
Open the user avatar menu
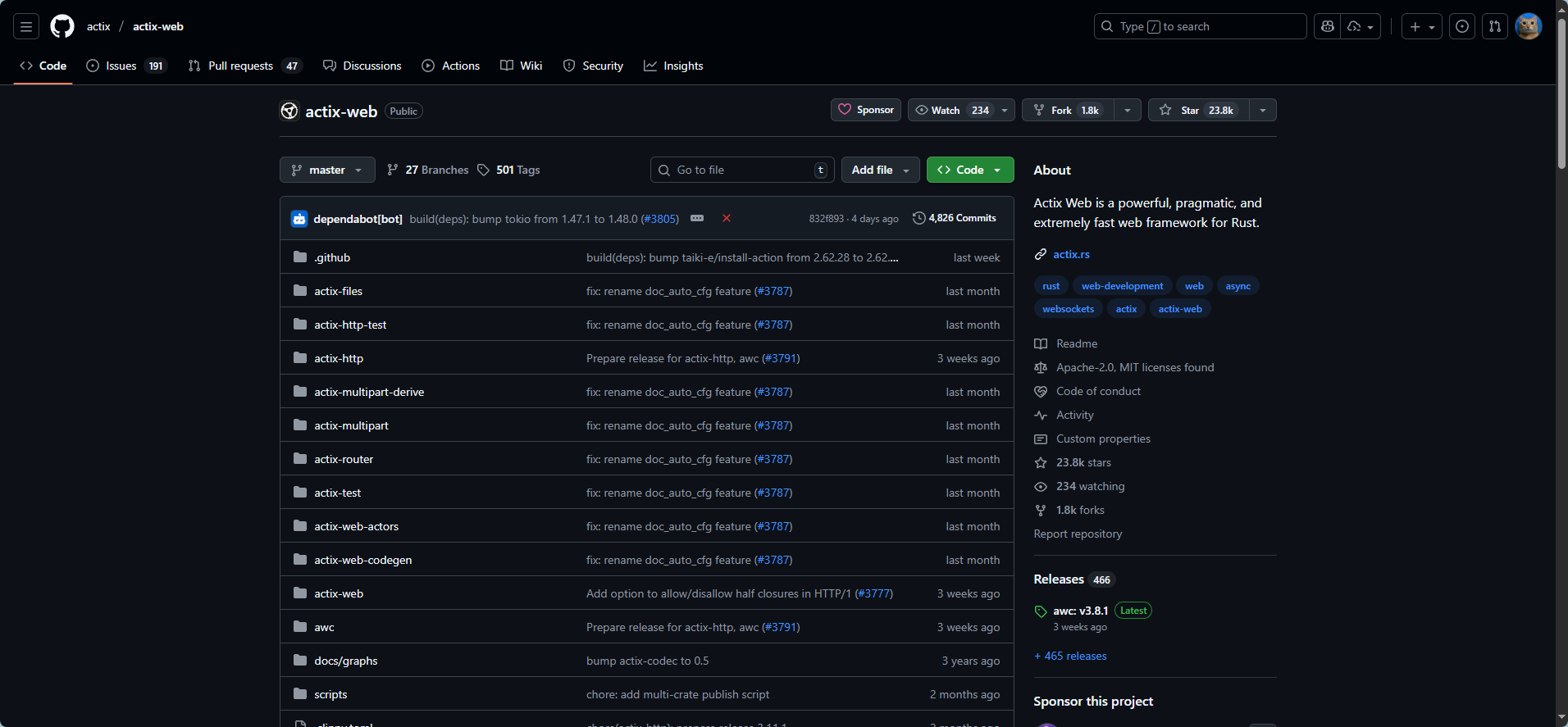(1529, 26)
